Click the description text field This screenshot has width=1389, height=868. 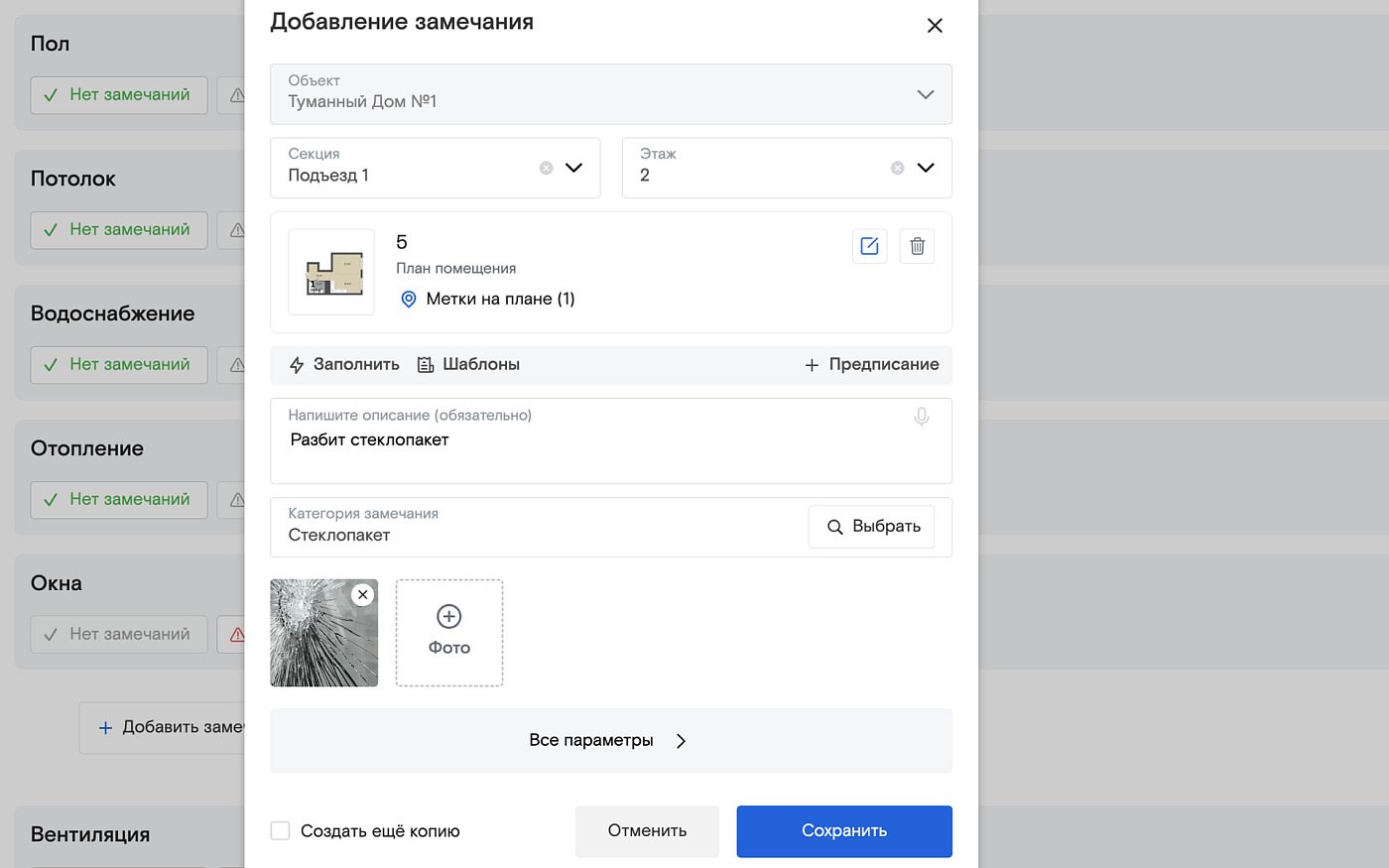pyautogui.click(x=595, y=451)
